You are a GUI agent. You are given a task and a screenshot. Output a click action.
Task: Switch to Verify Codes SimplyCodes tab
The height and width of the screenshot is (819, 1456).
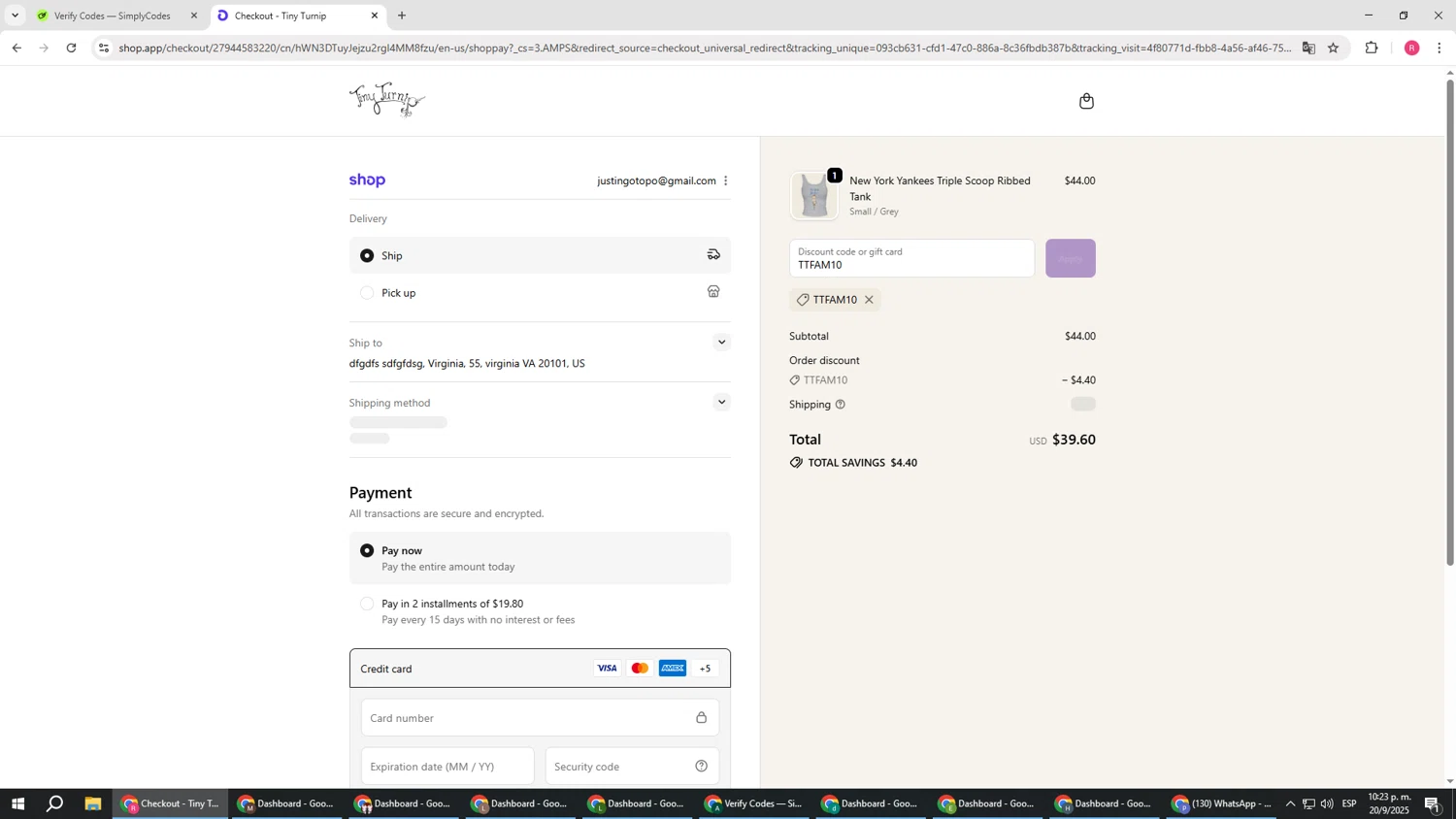tap(111, 16)
